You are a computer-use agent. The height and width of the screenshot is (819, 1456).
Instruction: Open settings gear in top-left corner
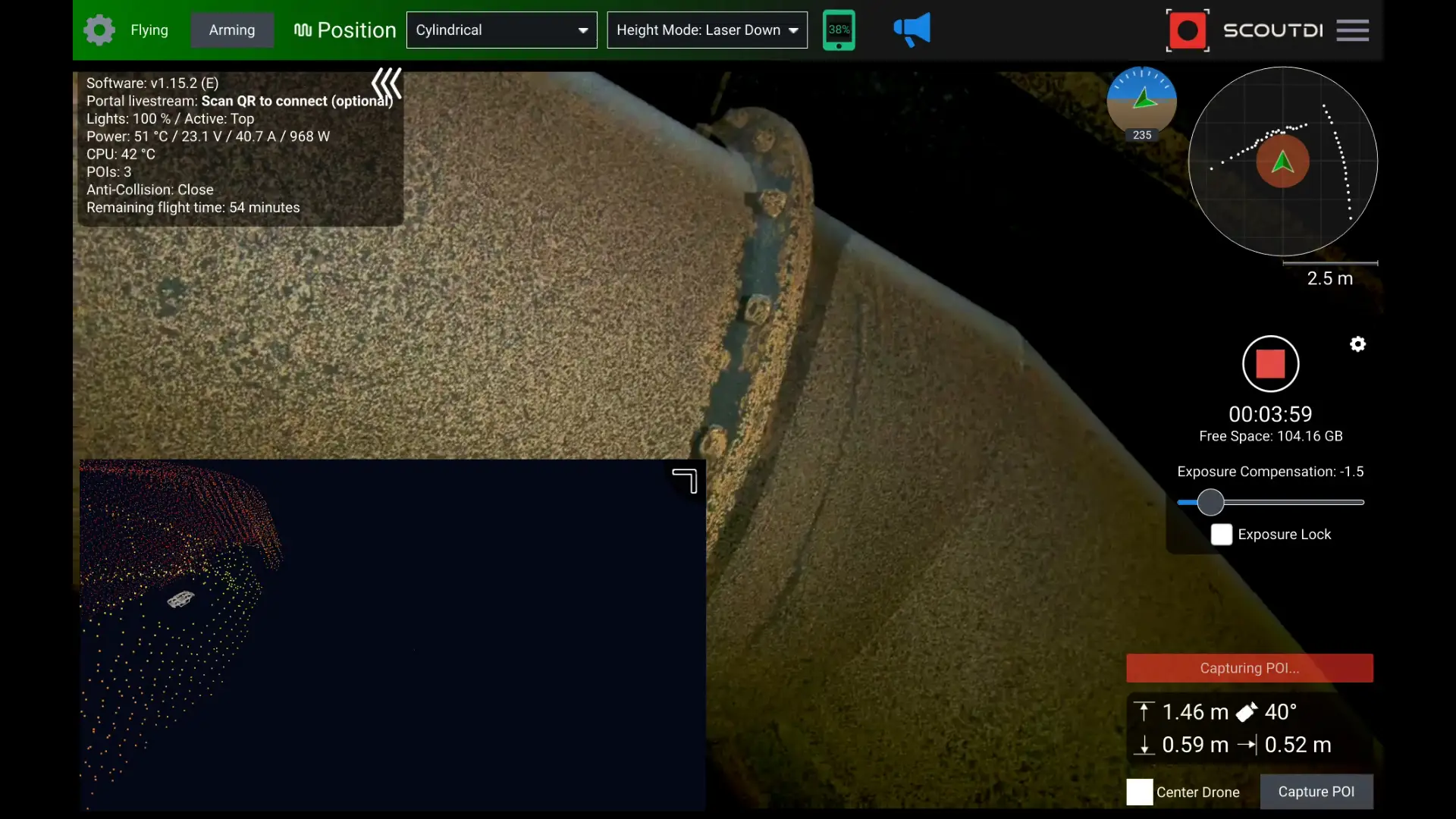coord(99,30)
